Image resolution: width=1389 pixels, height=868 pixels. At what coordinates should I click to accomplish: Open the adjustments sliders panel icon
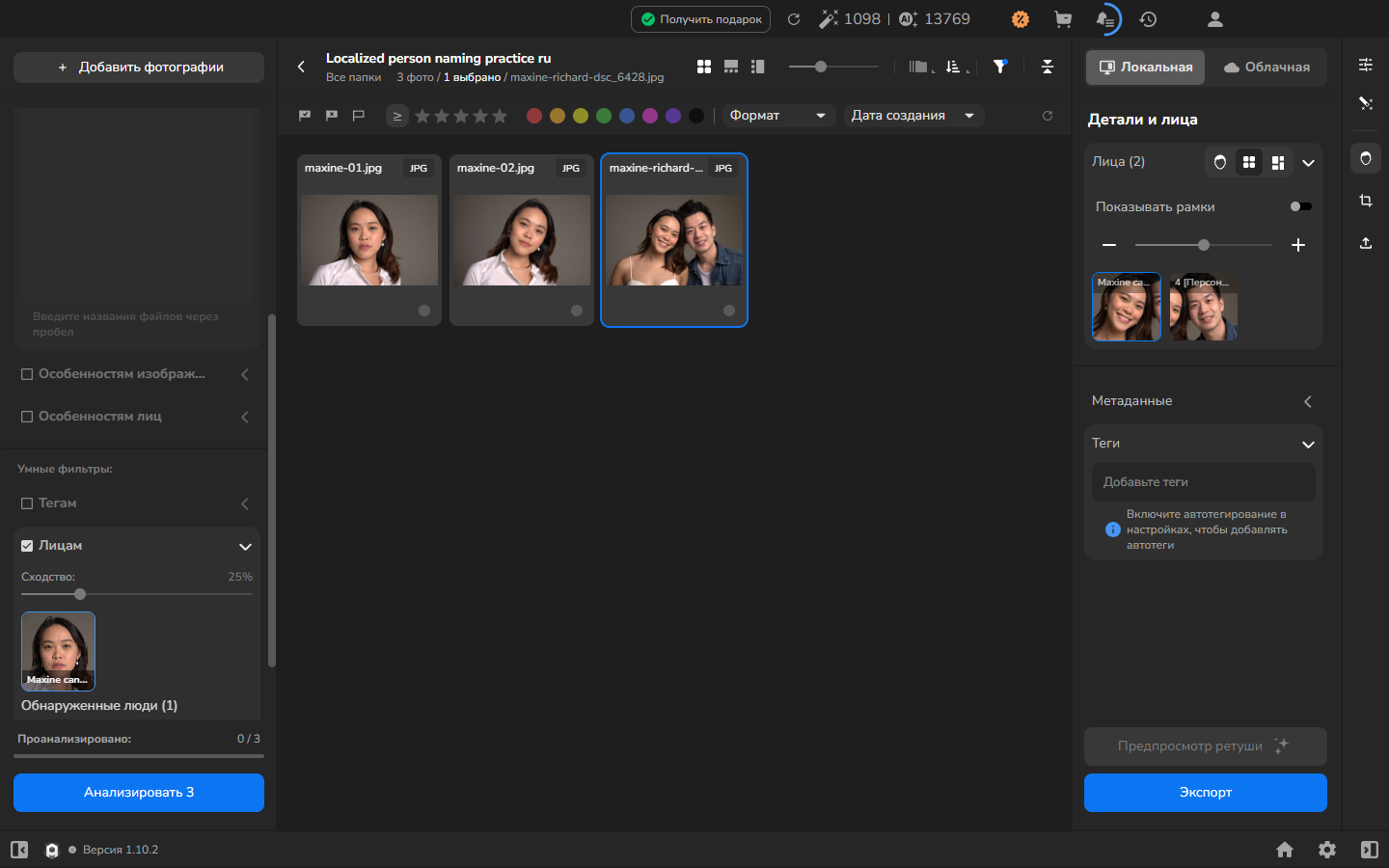pyautogui.click(x=1366, y=65)
